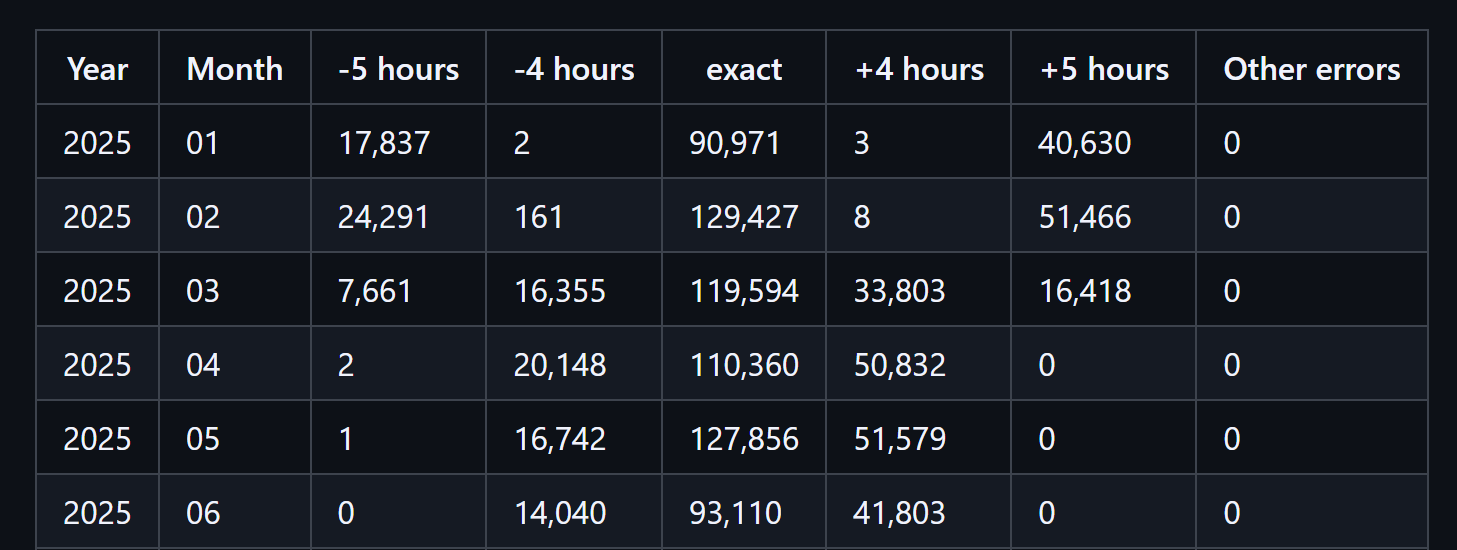The image size is (1457, 550).
Task: Select month 03's Other errors "0"
Action: pos(1232,291)
